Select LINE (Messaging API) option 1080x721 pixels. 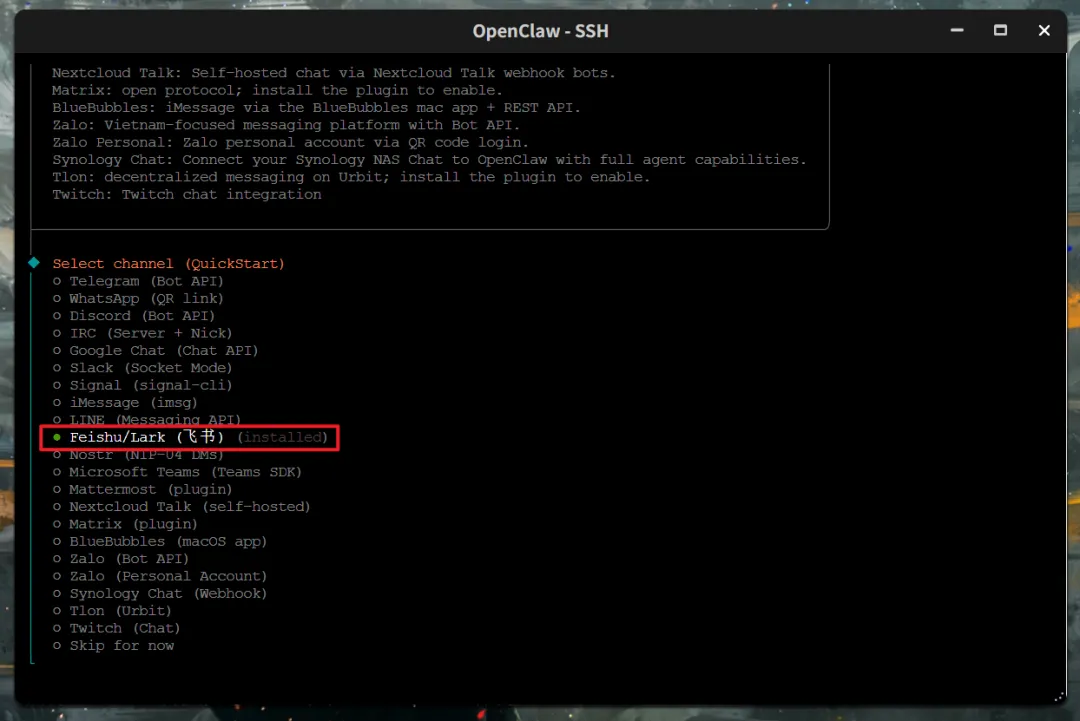[147, 419]
